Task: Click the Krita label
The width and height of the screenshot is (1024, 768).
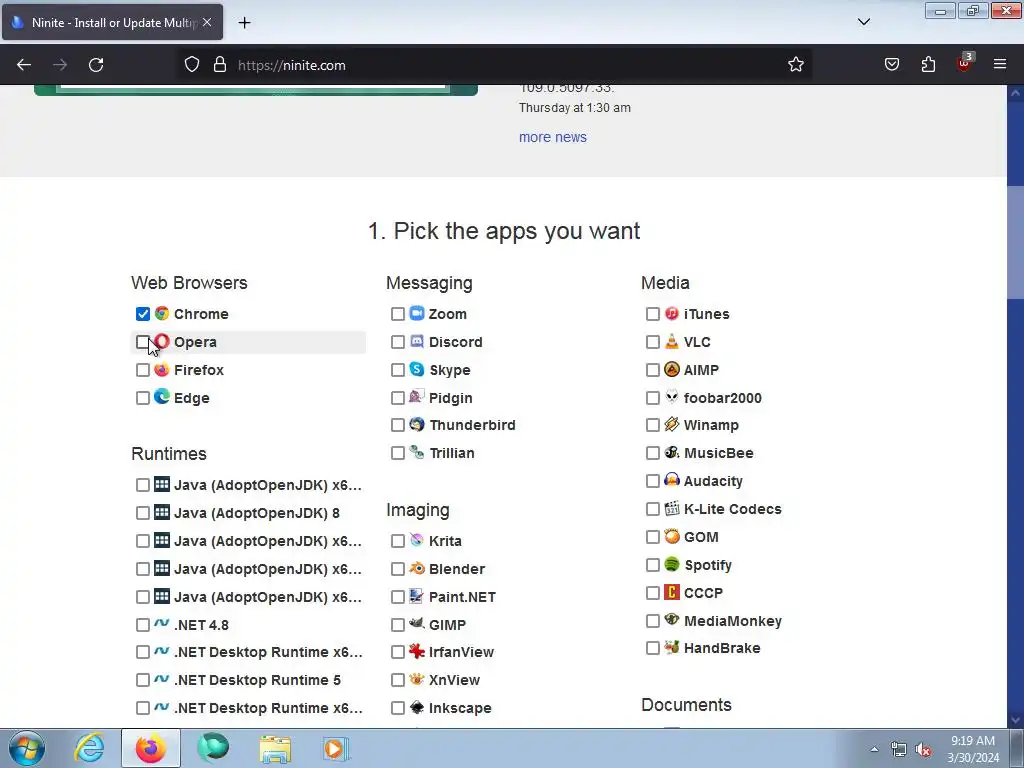Action: (445, 541)
